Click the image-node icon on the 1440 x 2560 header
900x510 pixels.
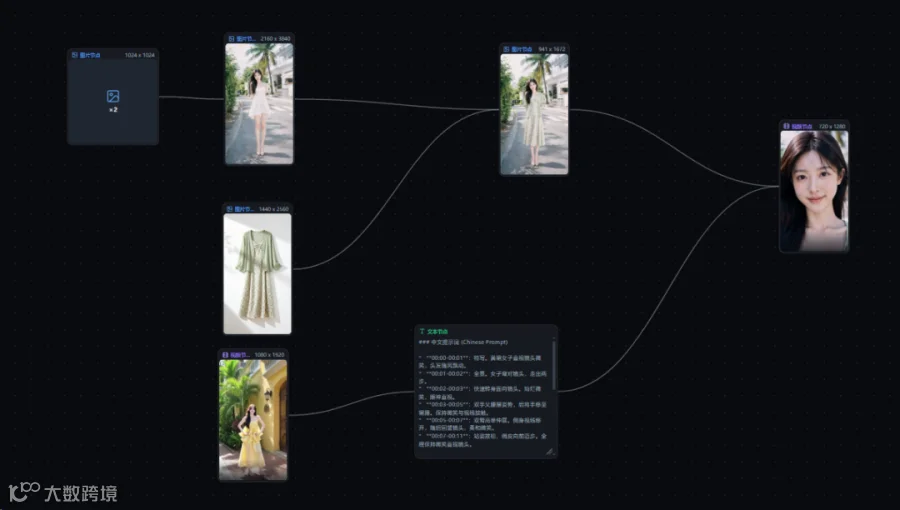click(x=230, y=209)
